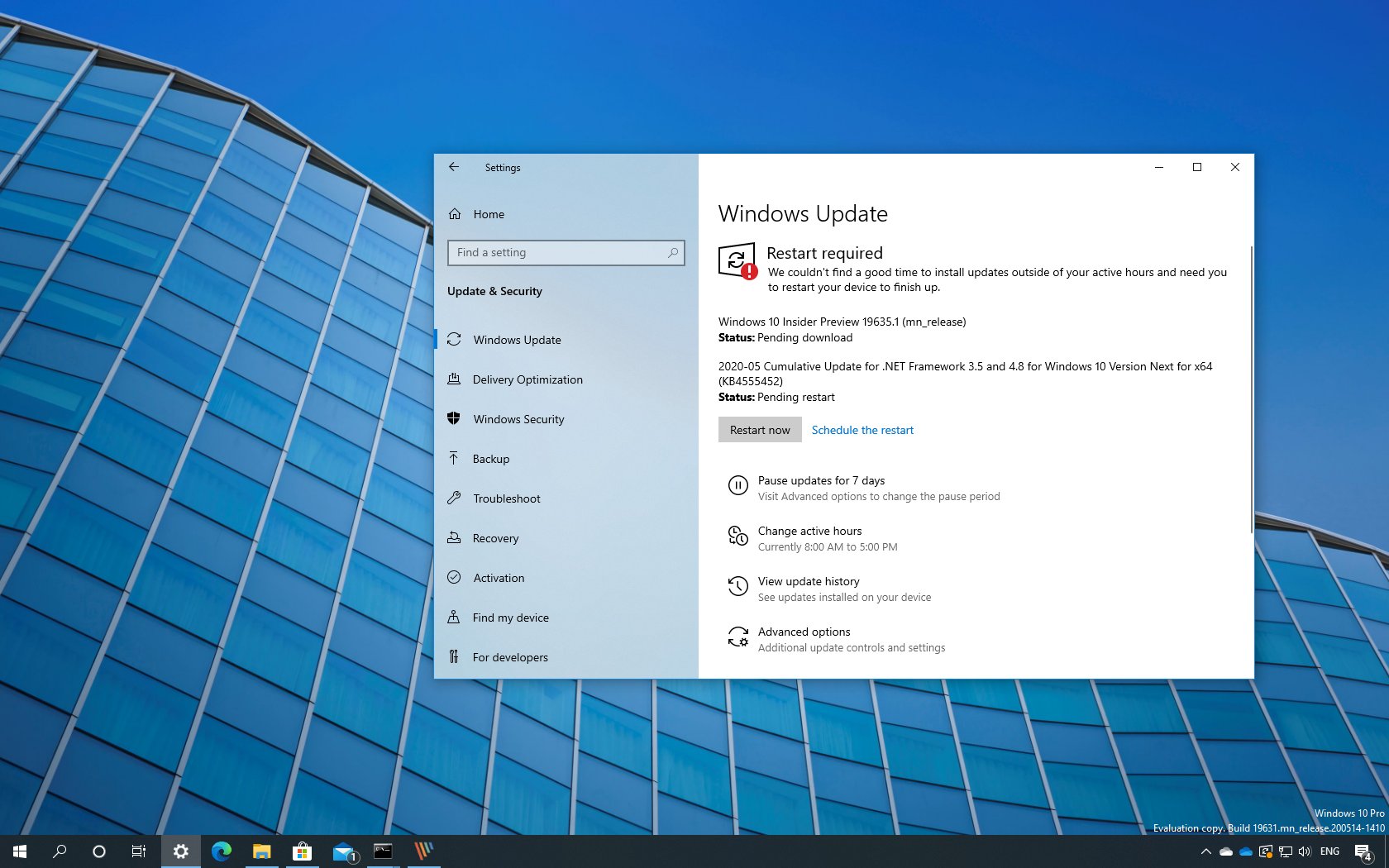Select the Windows Security shield icon
1389x868 pixels.
[453, 419]
